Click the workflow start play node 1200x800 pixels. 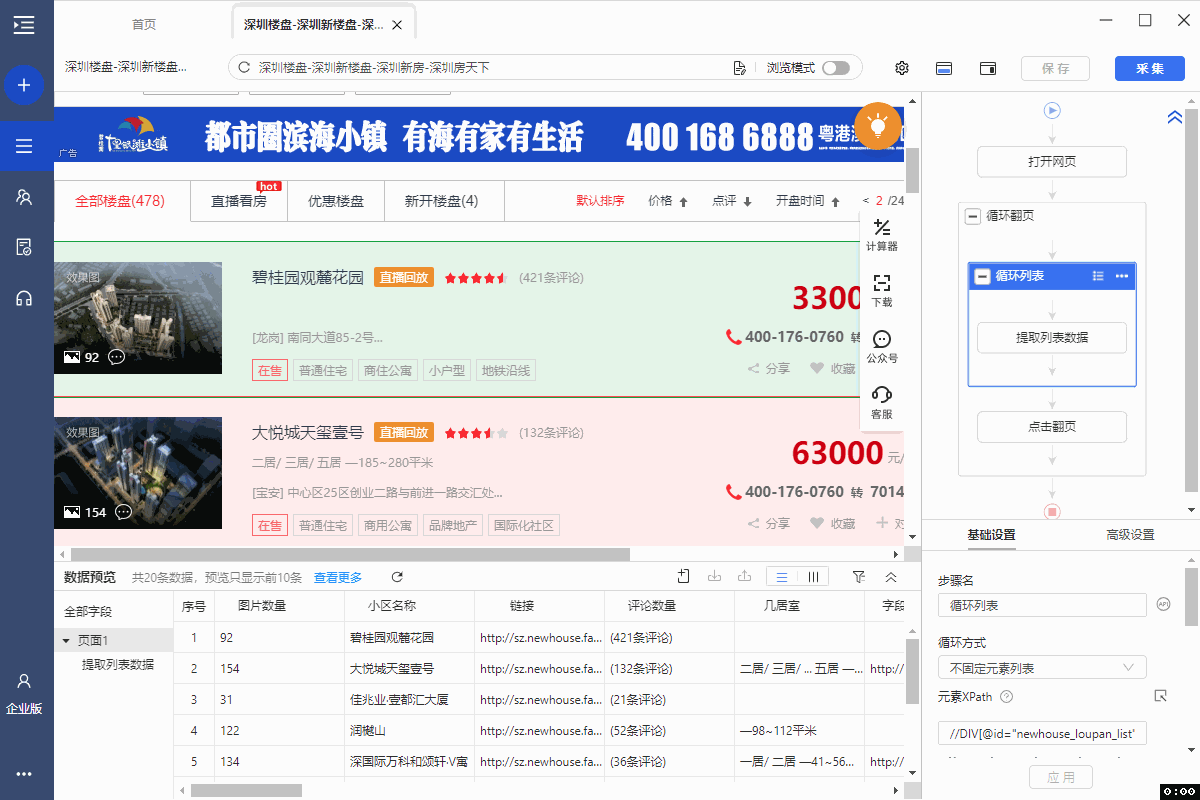[x=1052, y=111]
